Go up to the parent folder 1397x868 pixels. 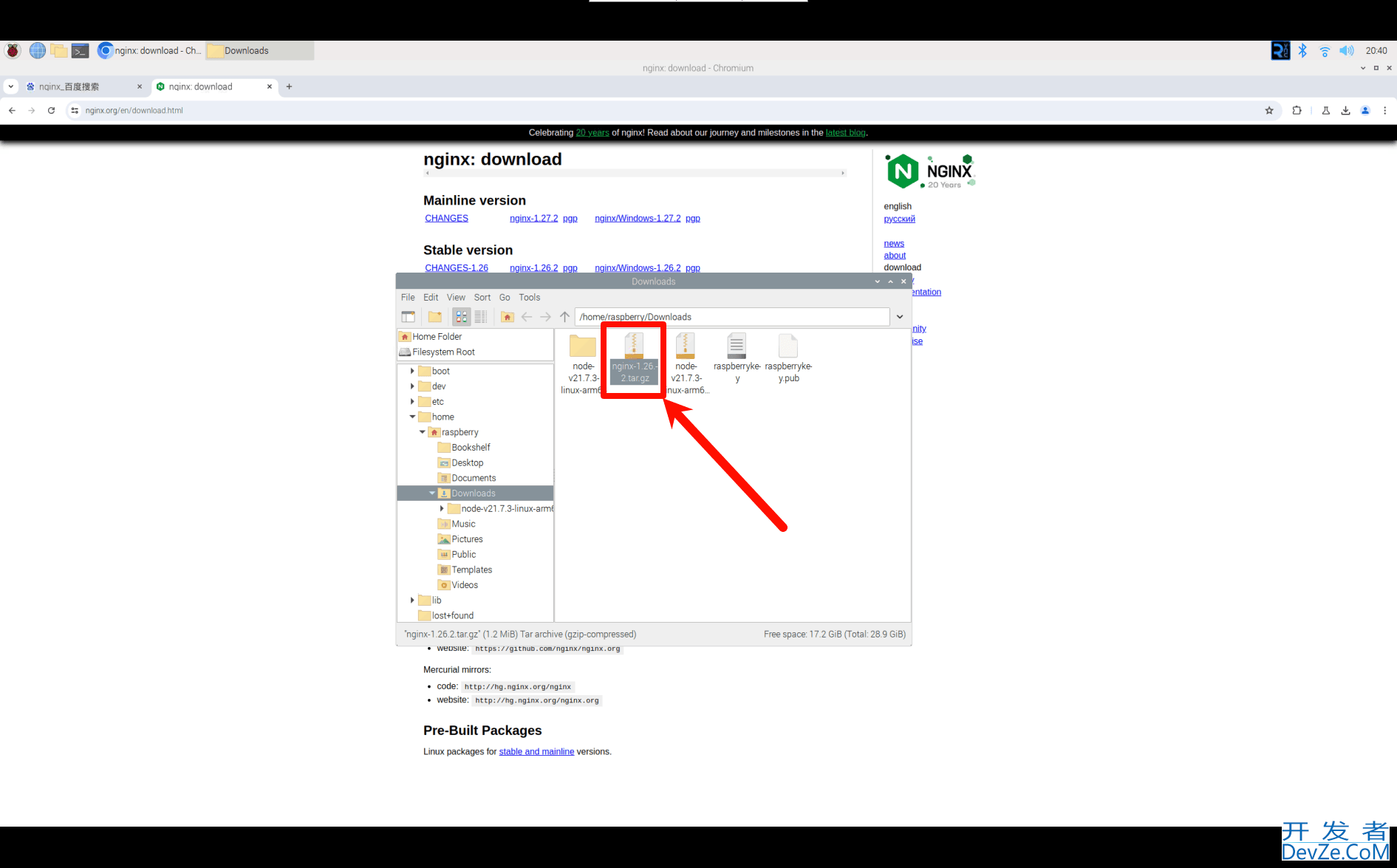point(564,317)
